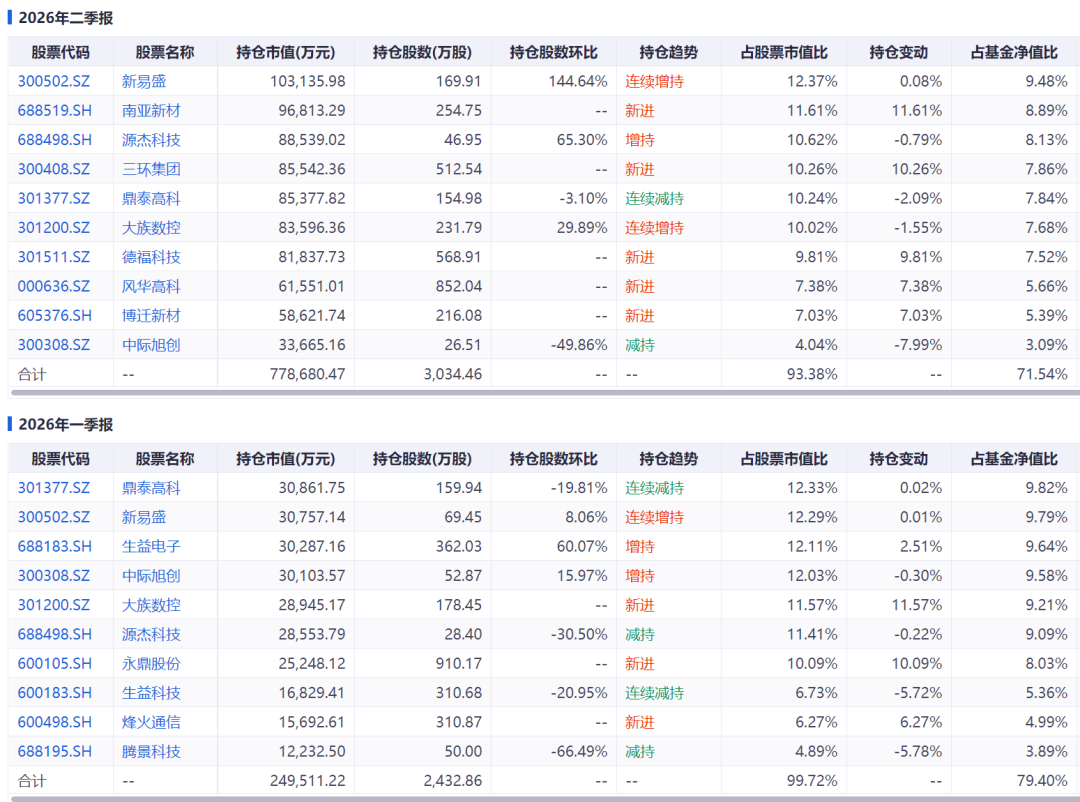Select total 249,511.22 in 一季报 table
This screenshot has height=802, width=1080.
307,781
